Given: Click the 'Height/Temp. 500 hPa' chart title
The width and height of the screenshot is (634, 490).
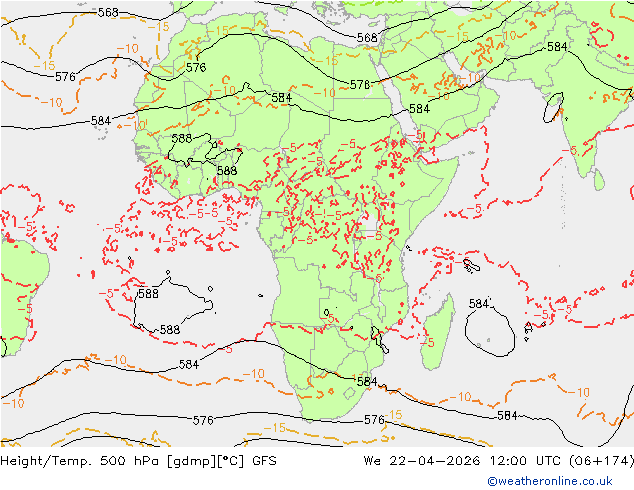Looking at the screenshot, I should pos(81,461).
